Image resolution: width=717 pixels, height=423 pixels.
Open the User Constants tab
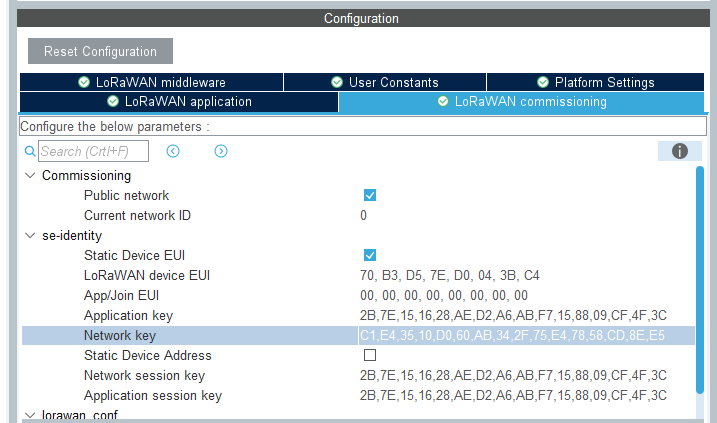click(x=385, y=82)
